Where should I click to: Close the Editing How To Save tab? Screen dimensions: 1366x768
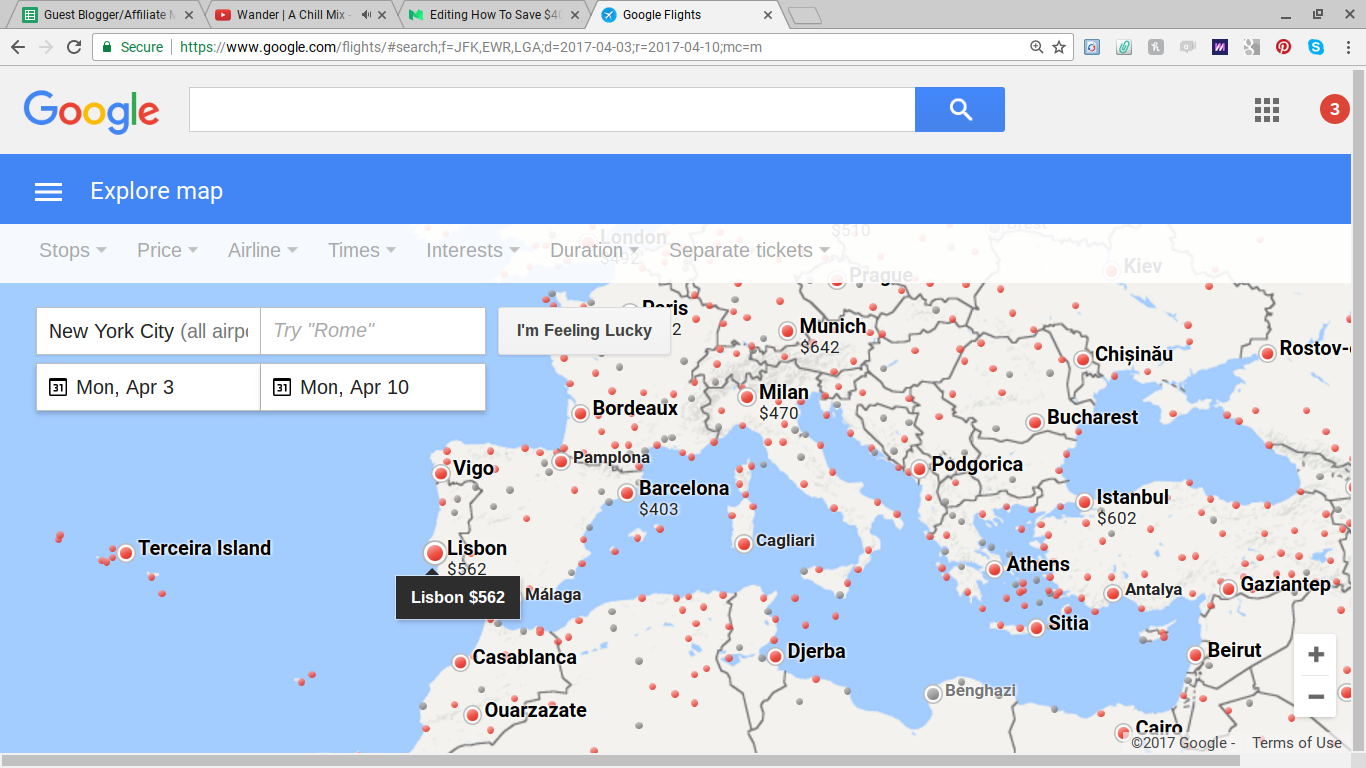(575, 15)
